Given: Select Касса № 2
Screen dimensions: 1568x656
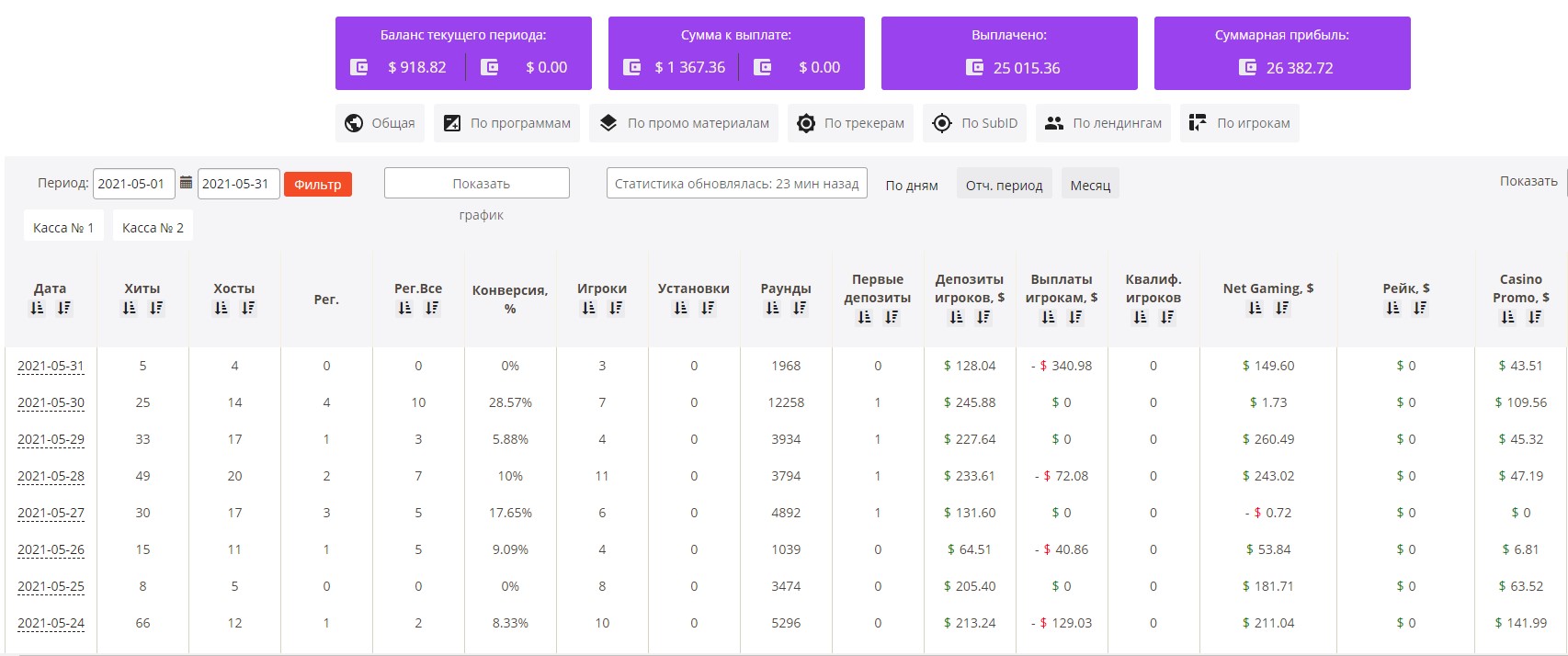Looking at the screenshot, I should 153,227.
